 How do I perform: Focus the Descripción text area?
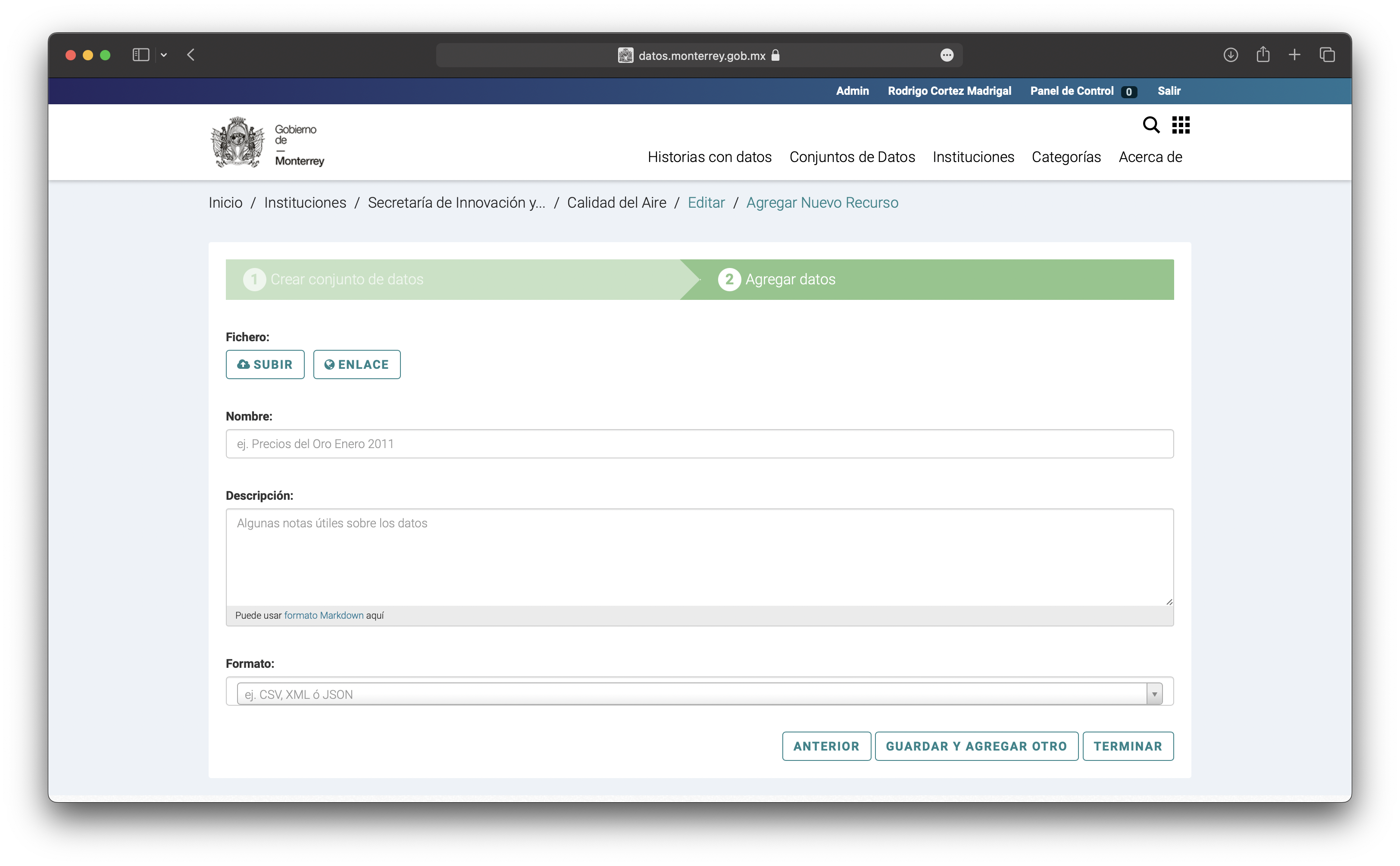tap(700, 557)
